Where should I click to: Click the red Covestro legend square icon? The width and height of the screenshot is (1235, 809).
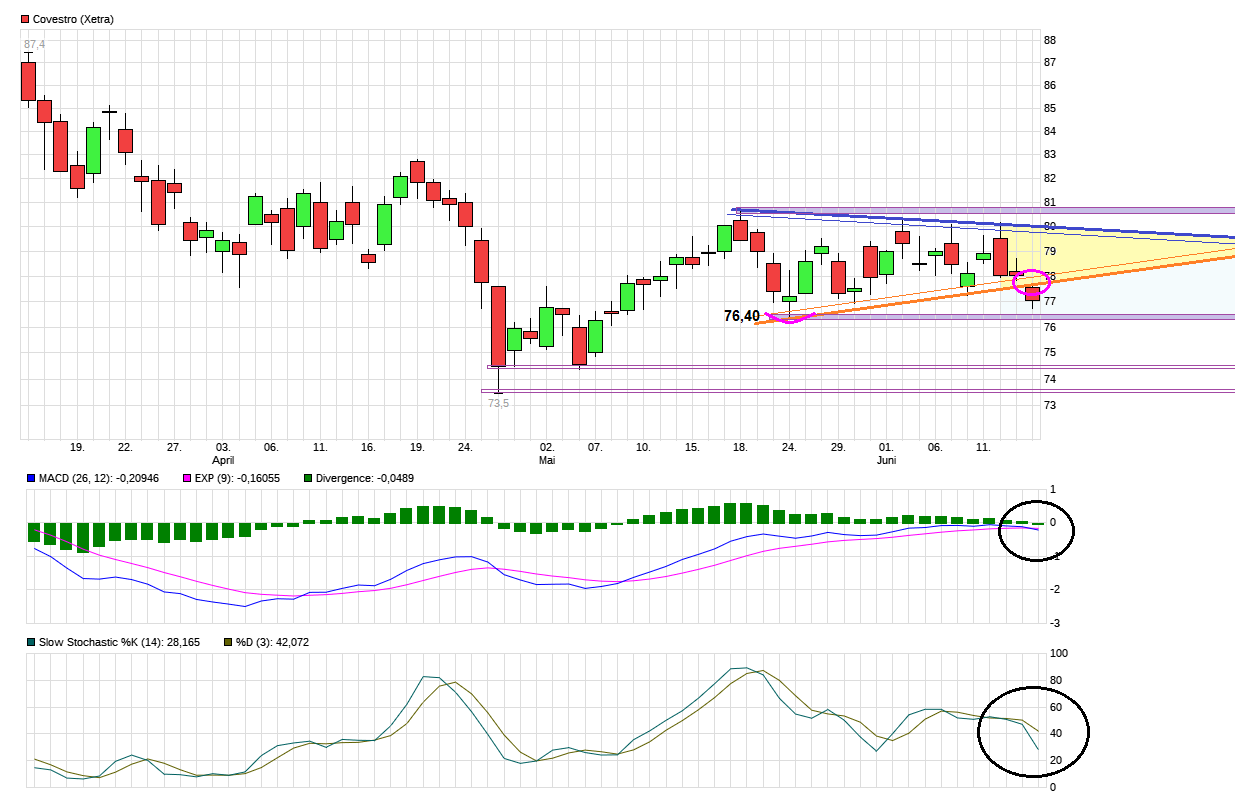(24, 16)
